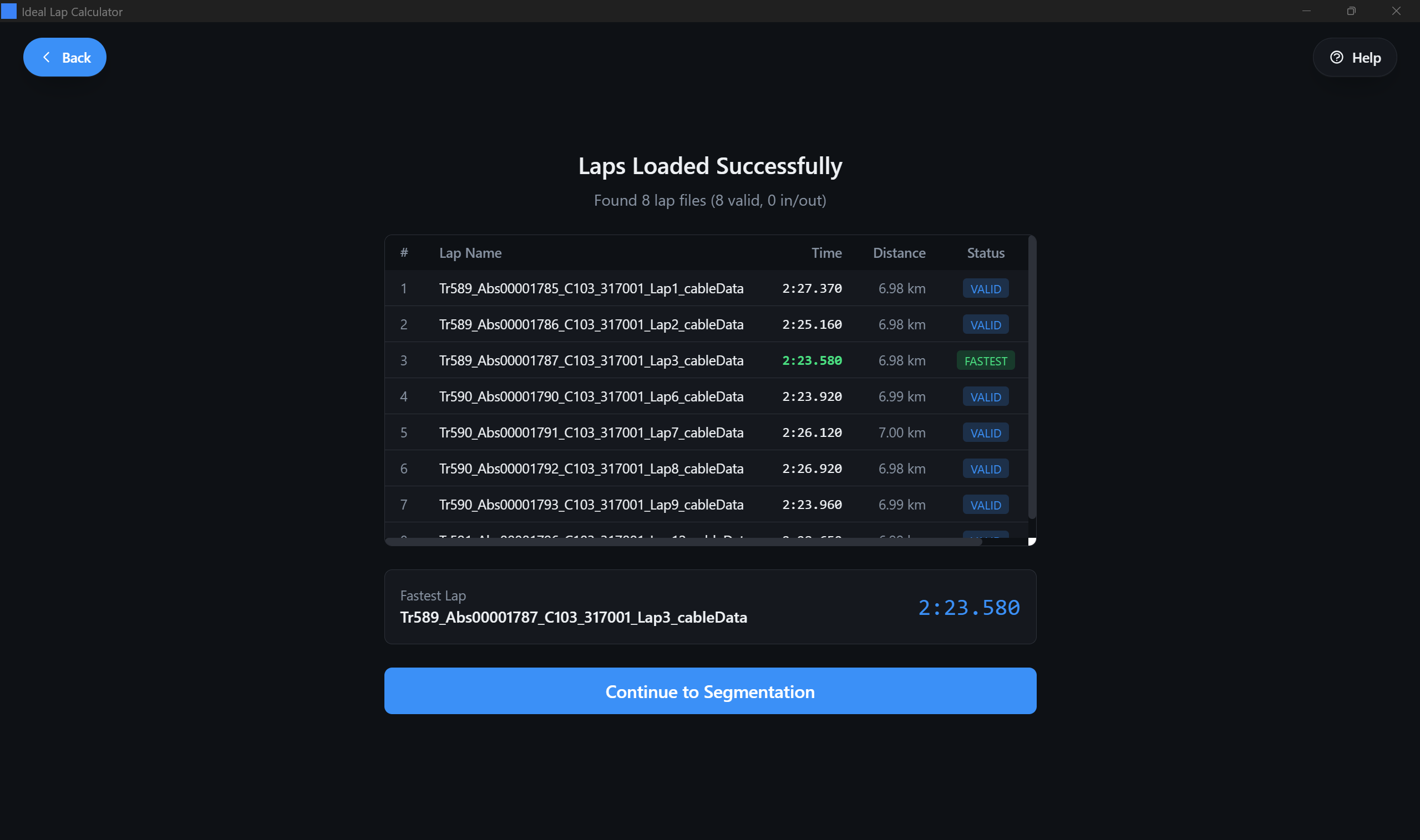
Task: Click the back chevron icon on the Back button
Action: [x=48, y=57]
